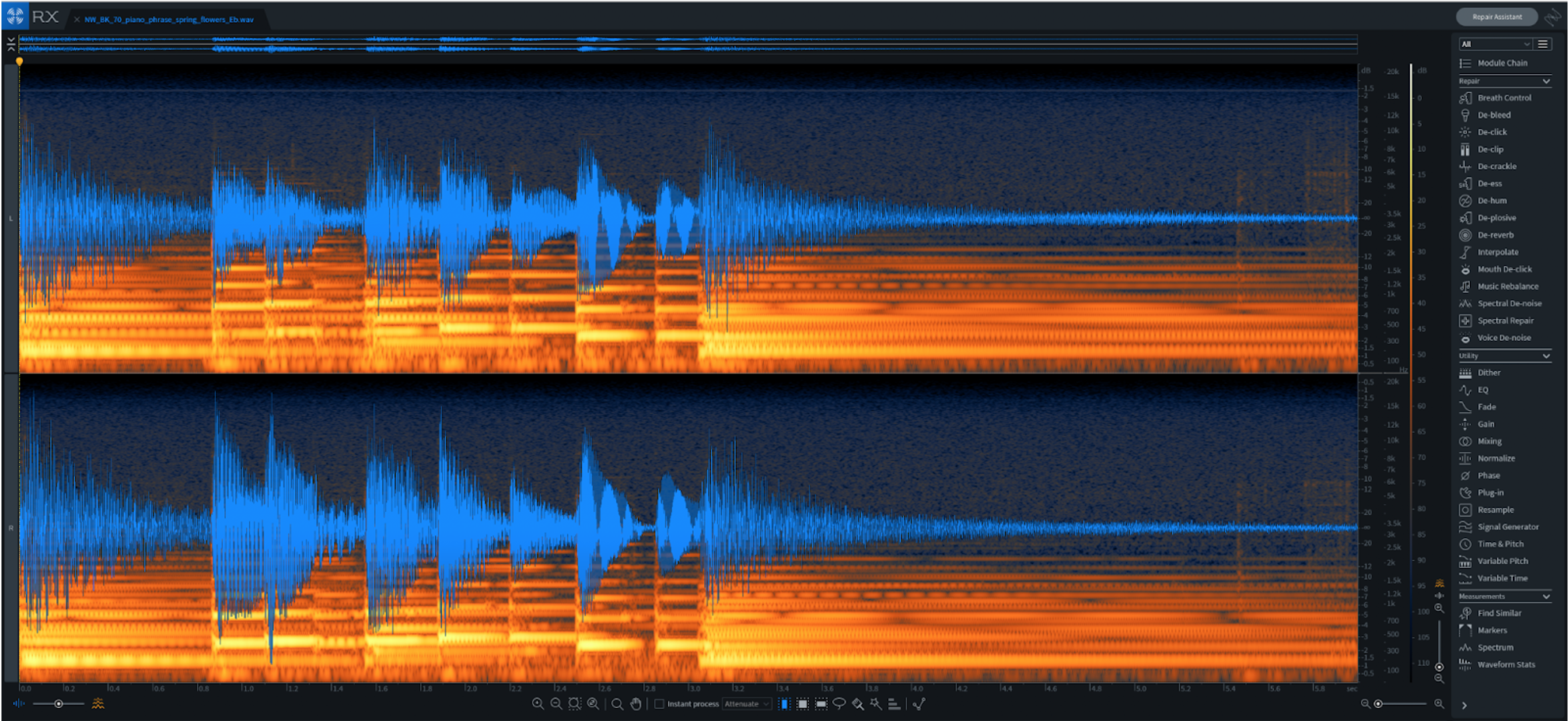Screen dimensions: 1568x721
Task: Open the Attenuate mode dropdown
Action: 747,704
